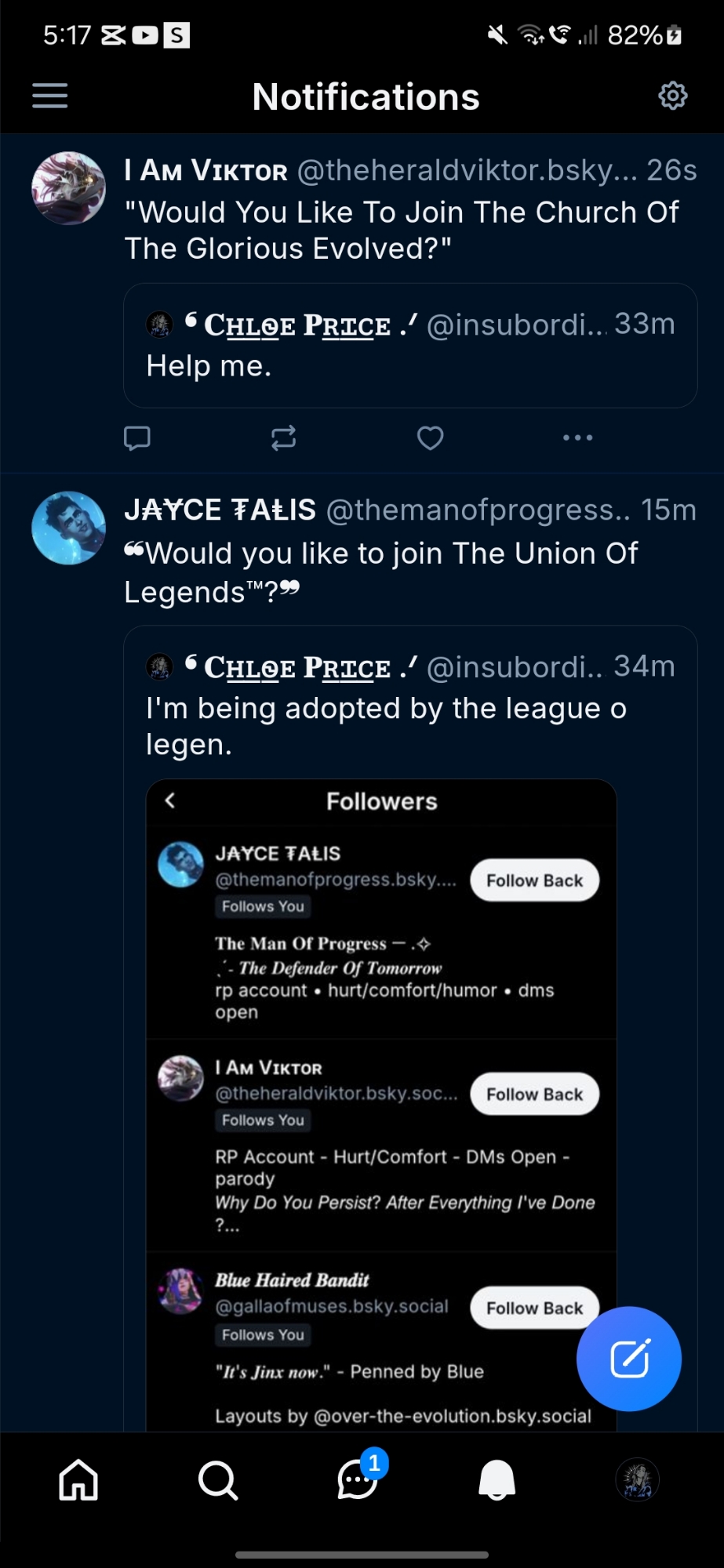Screen dimensions: 724x1568
Task: Follow back Blue Haired Bandit
Action: pos(526,1308)
